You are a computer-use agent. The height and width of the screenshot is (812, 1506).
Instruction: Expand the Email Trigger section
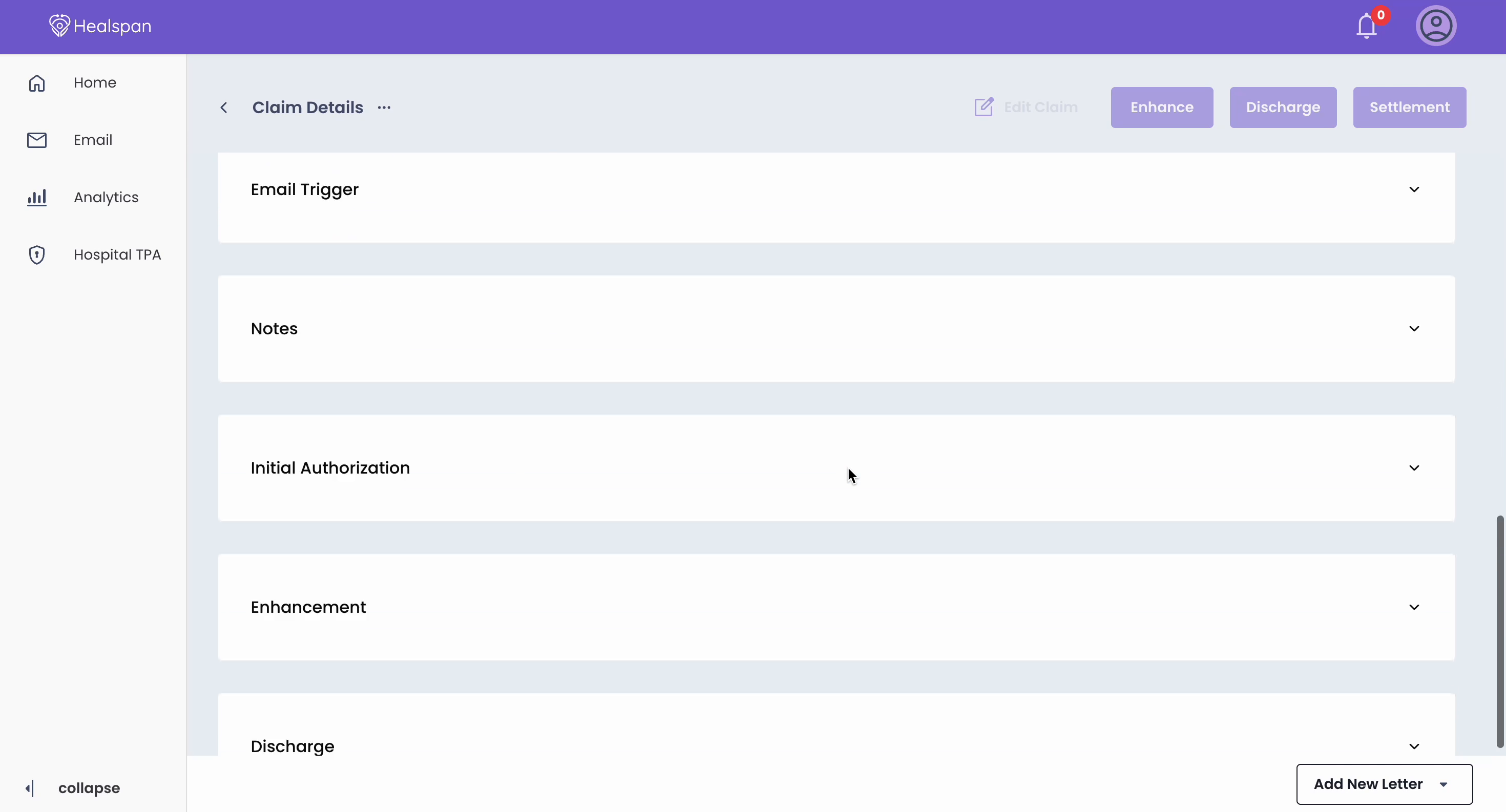(1414, 189)
